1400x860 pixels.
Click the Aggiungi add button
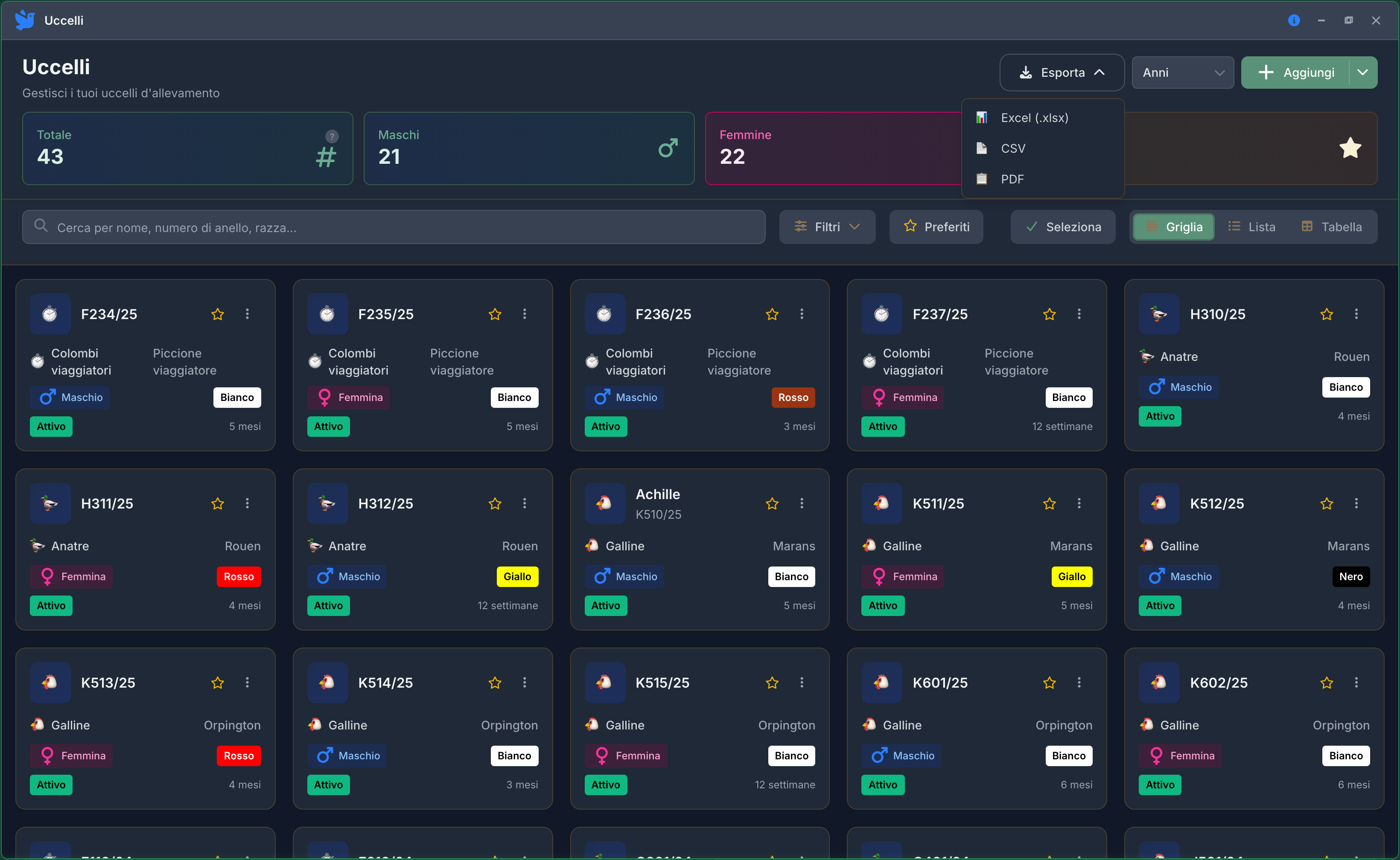point(1295,73)
